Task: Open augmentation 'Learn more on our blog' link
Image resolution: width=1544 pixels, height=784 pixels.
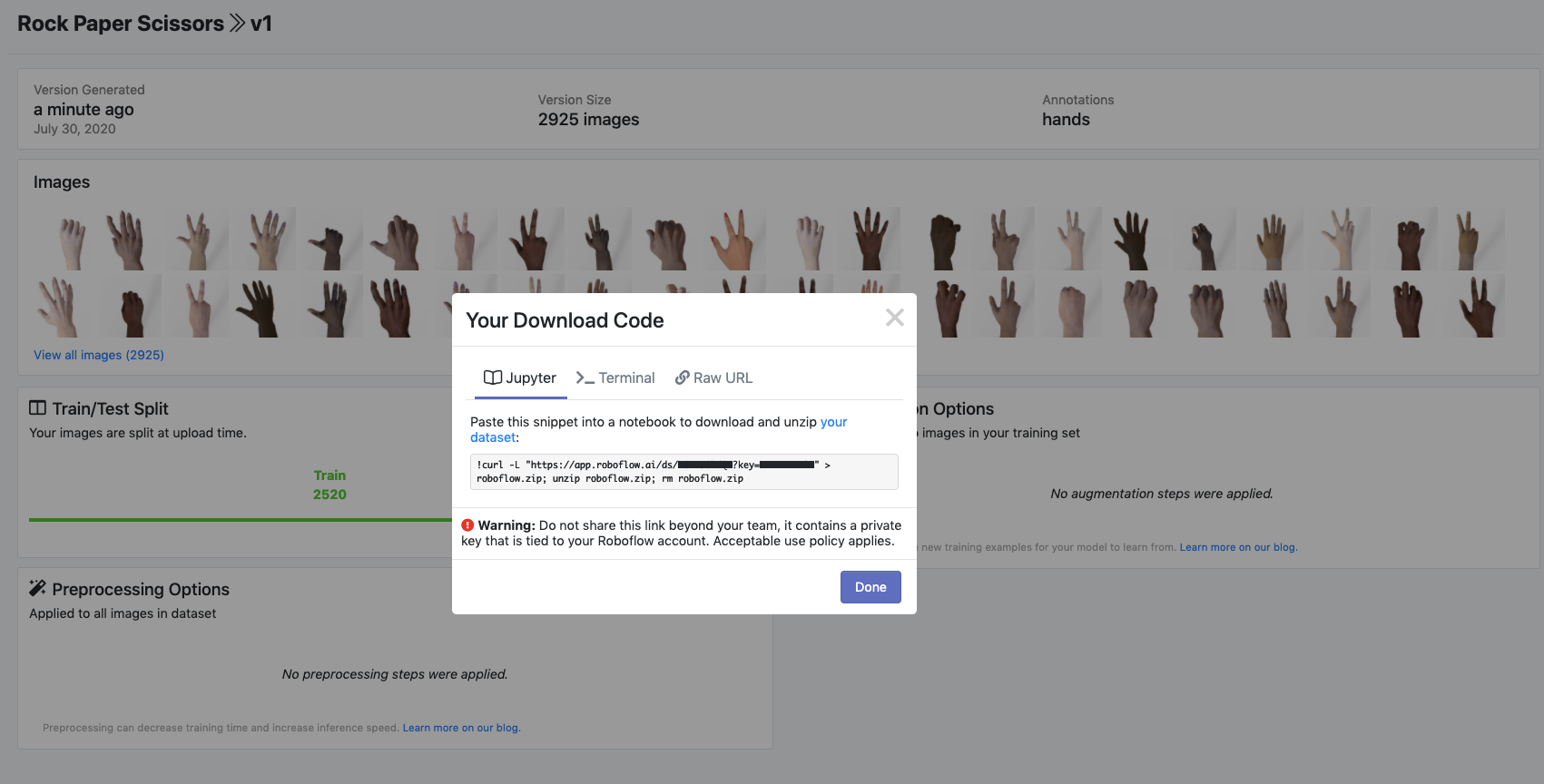Action: [1238, 547]
